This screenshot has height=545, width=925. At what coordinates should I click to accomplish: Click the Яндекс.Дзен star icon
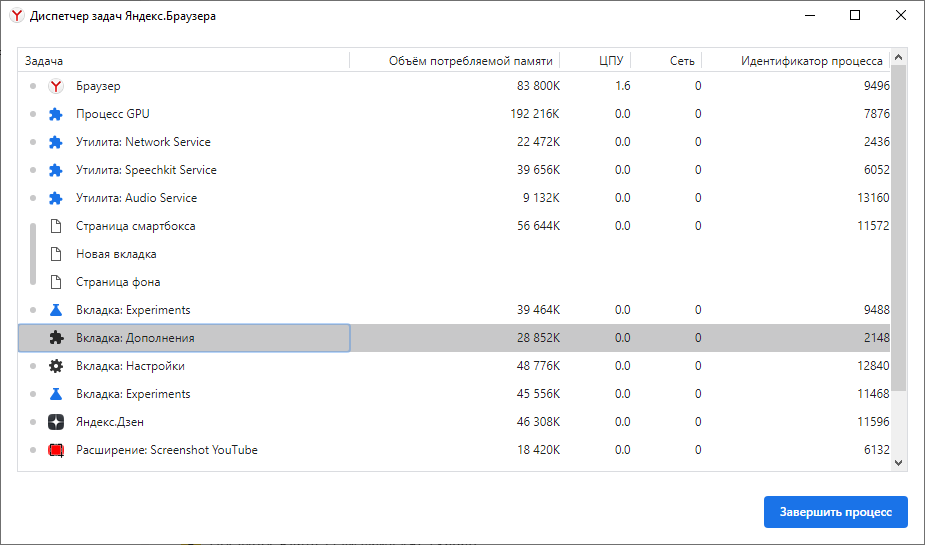[x=56, y=422]
